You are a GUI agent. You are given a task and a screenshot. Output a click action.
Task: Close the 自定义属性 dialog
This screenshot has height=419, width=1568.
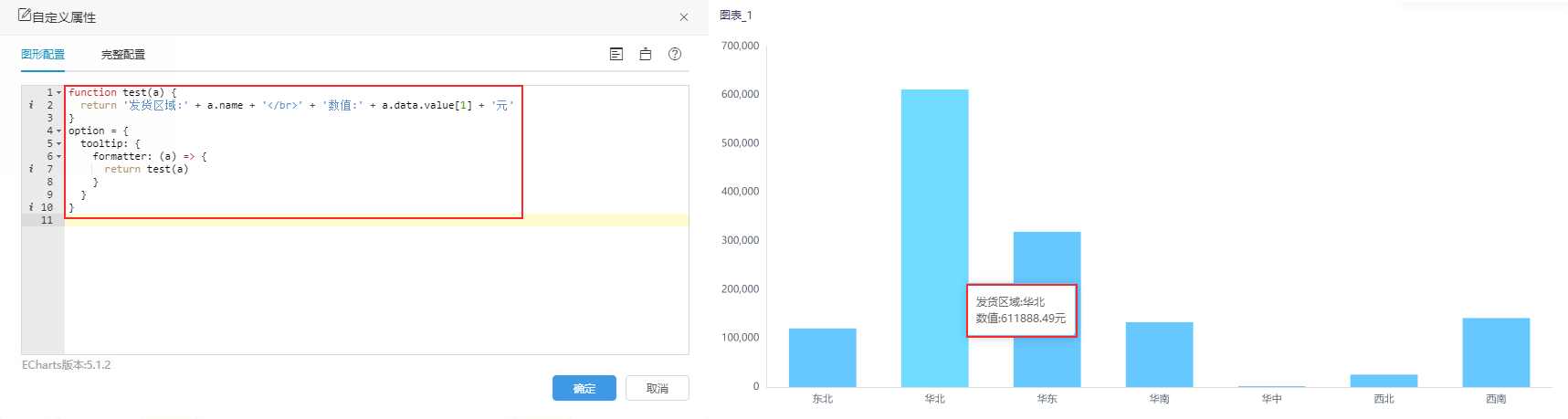[x=684, y=17]
